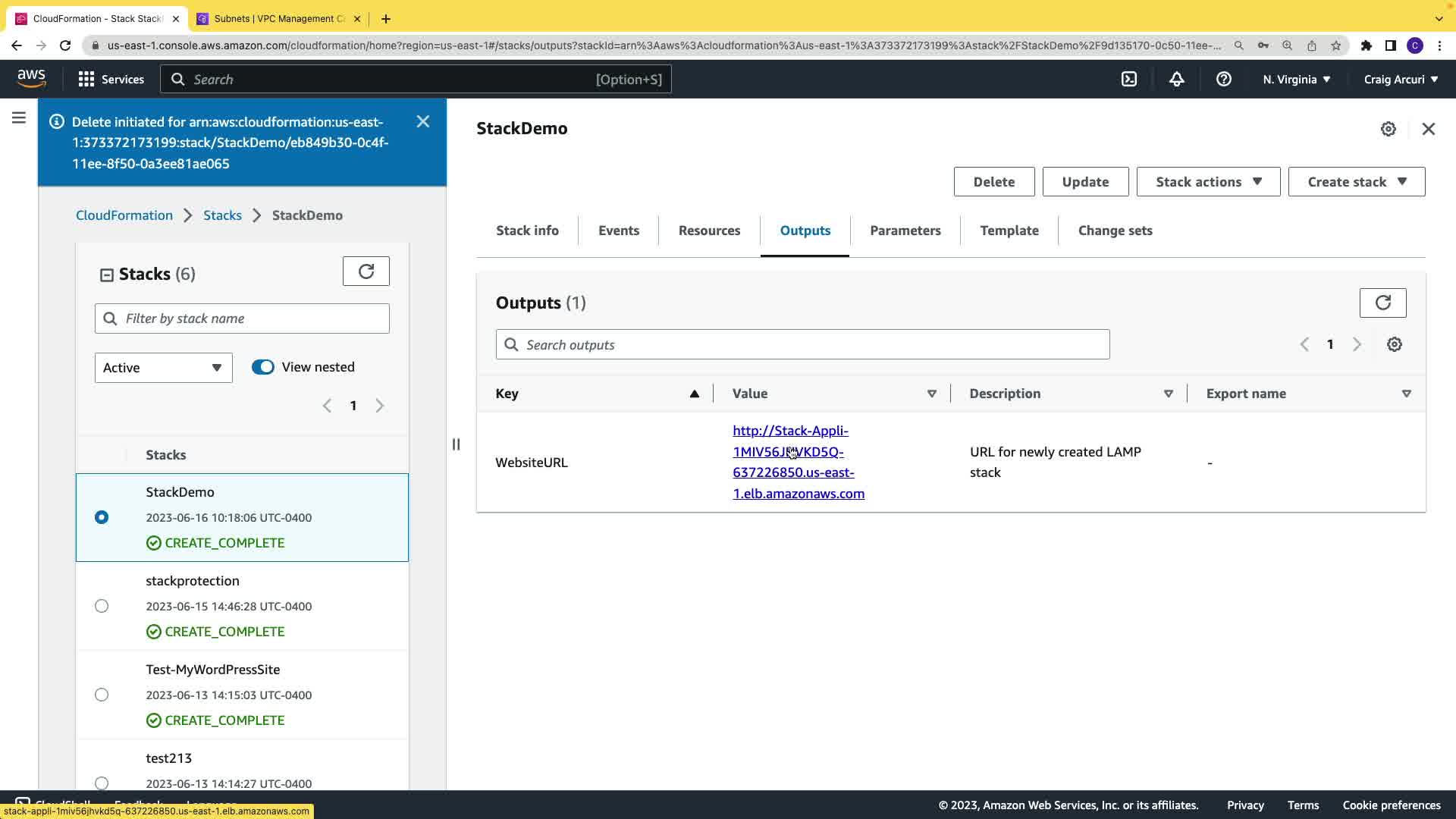The image size is (1456, 819).
Task: Open the Active status filter dropdown
Action: 163,368
